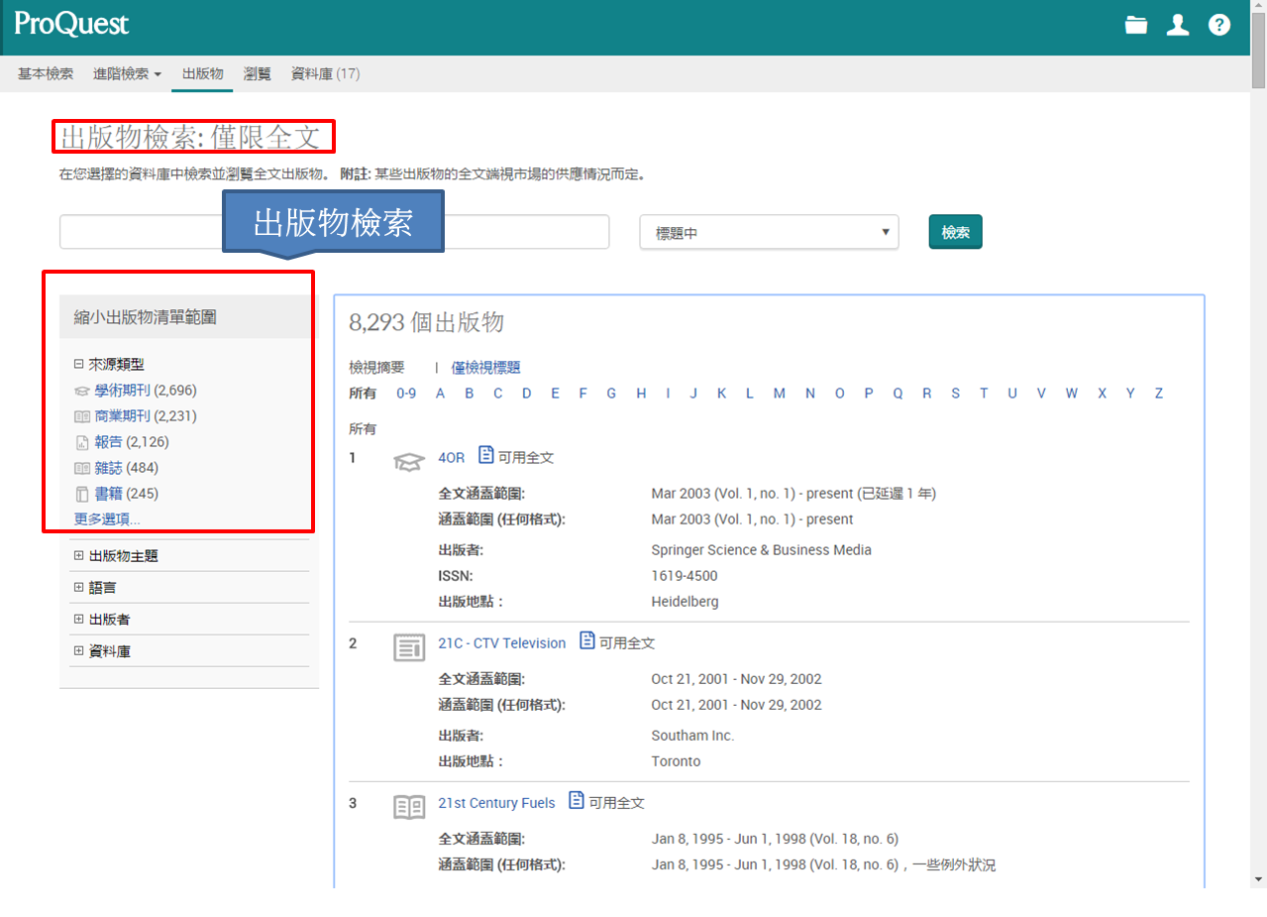The width and height of the screenshot is (1267, 917).
Task: Click the scrollbar down arrow
Action: pyautogui.click(x=1258, y=879)
